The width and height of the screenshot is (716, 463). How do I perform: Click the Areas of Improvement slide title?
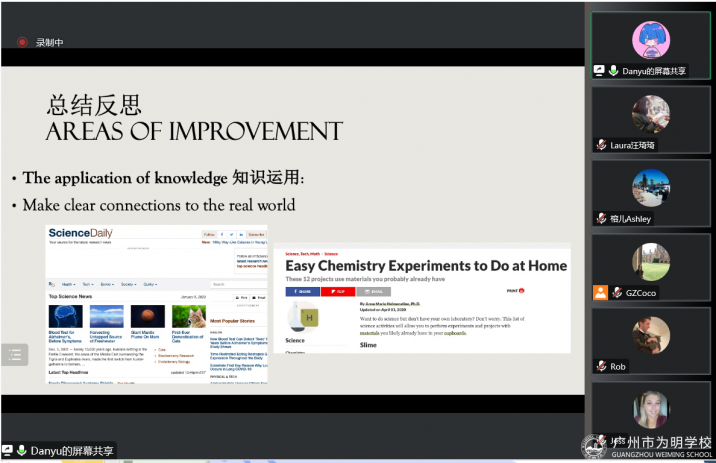click(x=194, y=131)
